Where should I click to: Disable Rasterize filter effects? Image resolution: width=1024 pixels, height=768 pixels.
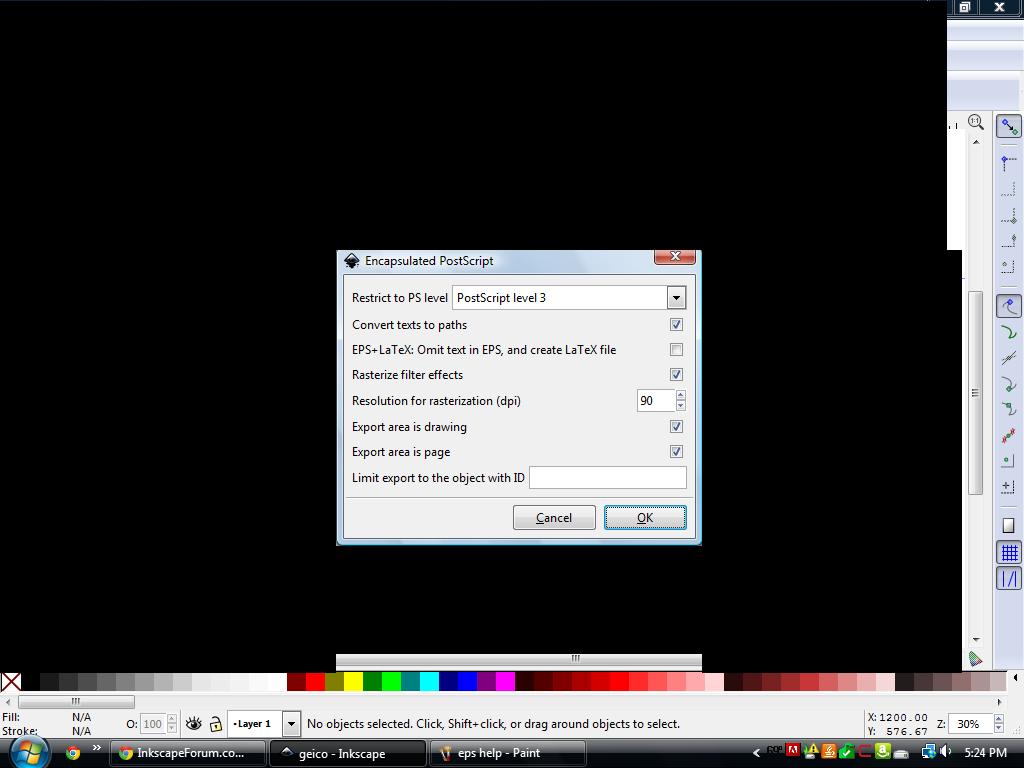(x=676, y=375)
